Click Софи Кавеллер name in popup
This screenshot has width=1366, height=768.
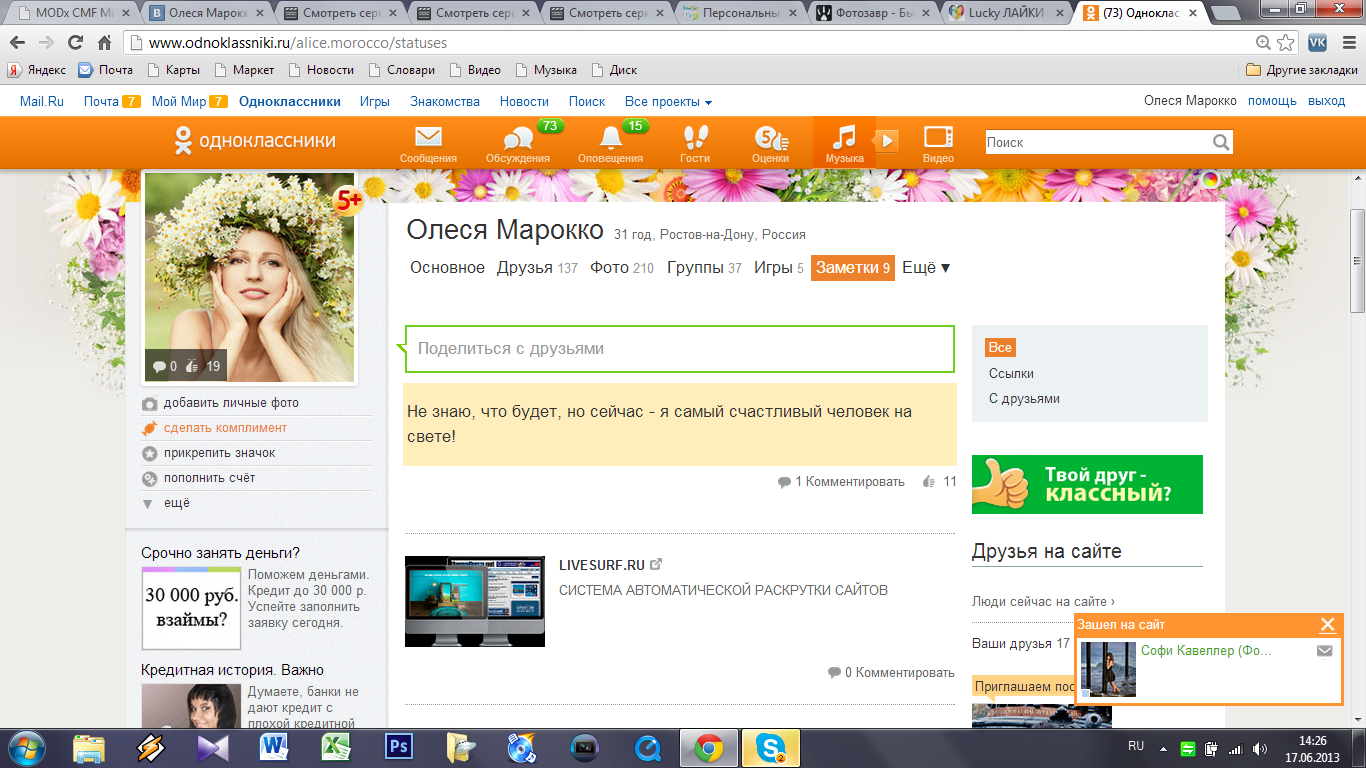(x=1206, y=650)
